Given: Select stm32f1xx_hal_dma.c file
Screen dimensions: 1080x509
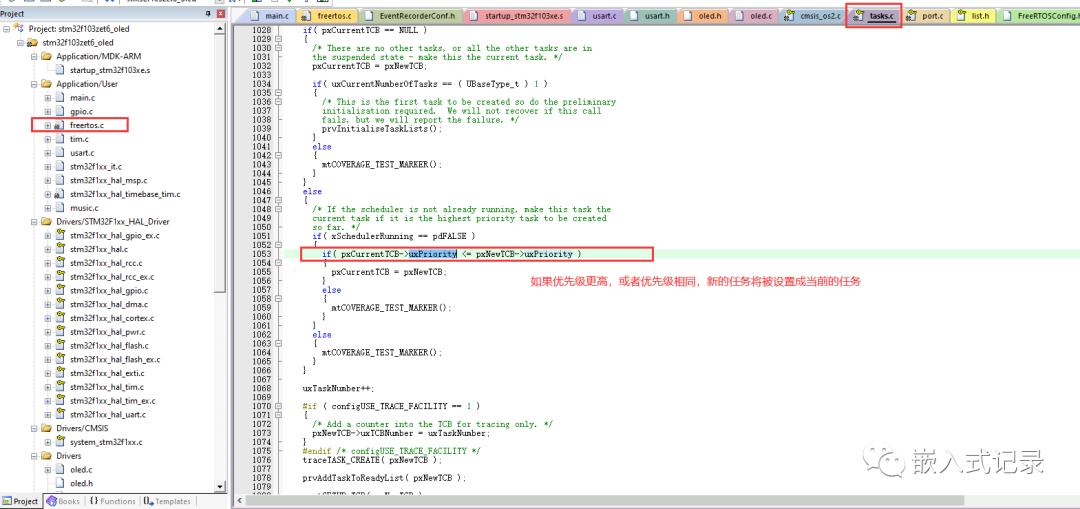Looking at the screenshot, I should pos(107,304).
